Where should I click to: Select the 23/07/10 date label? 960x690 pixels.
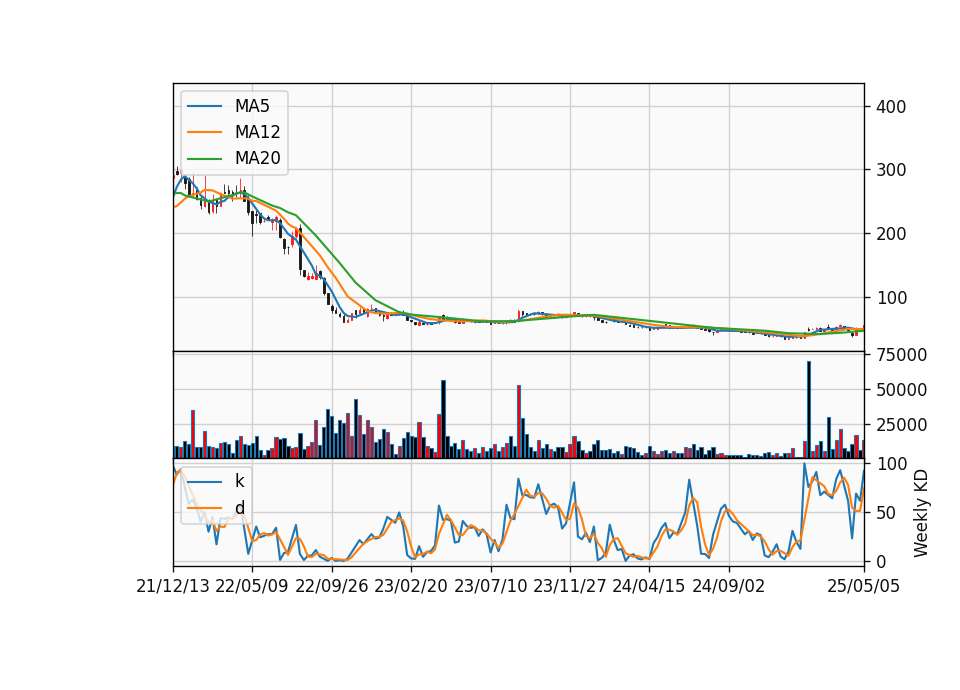tap(490, 586)
